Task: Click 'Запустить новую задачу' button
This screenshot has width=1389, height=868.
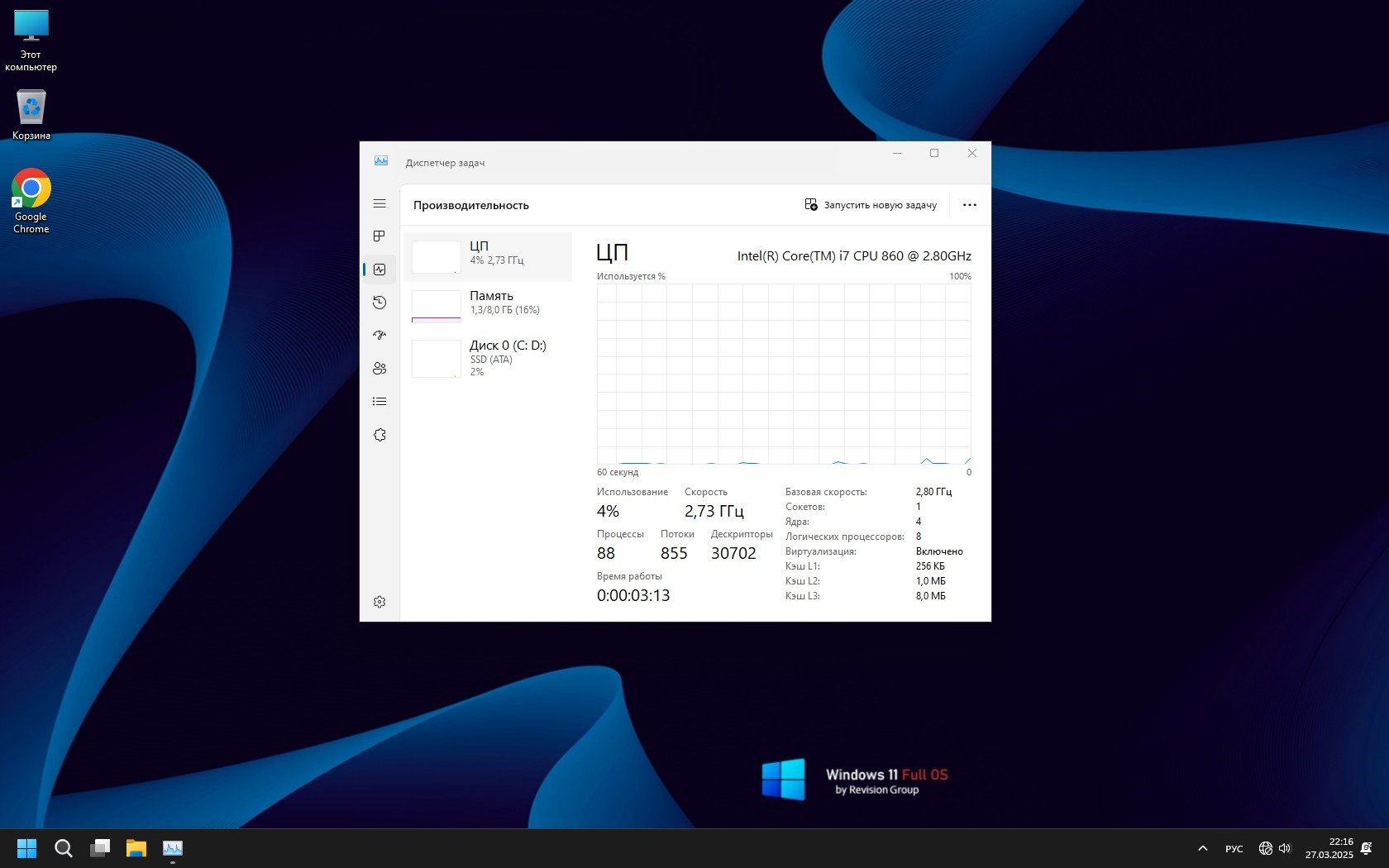Action: click(x=871, y=205)
